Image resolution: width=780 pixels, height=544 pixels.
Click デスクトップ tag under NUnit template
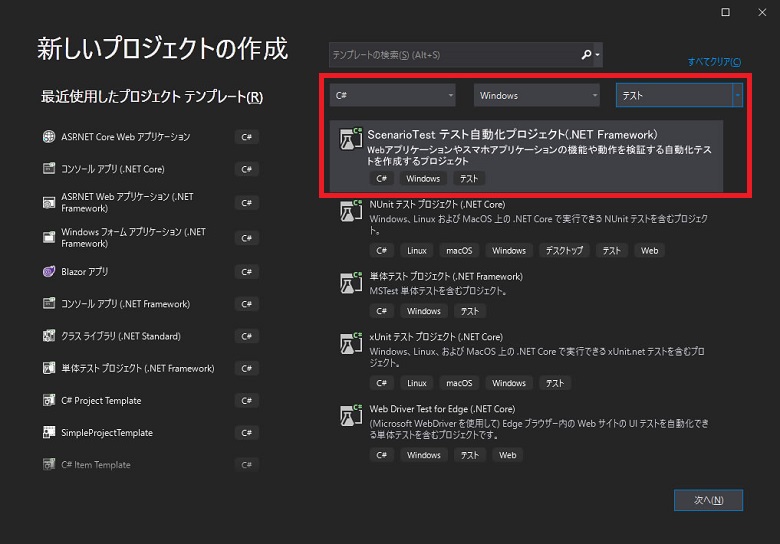[564, 251]
